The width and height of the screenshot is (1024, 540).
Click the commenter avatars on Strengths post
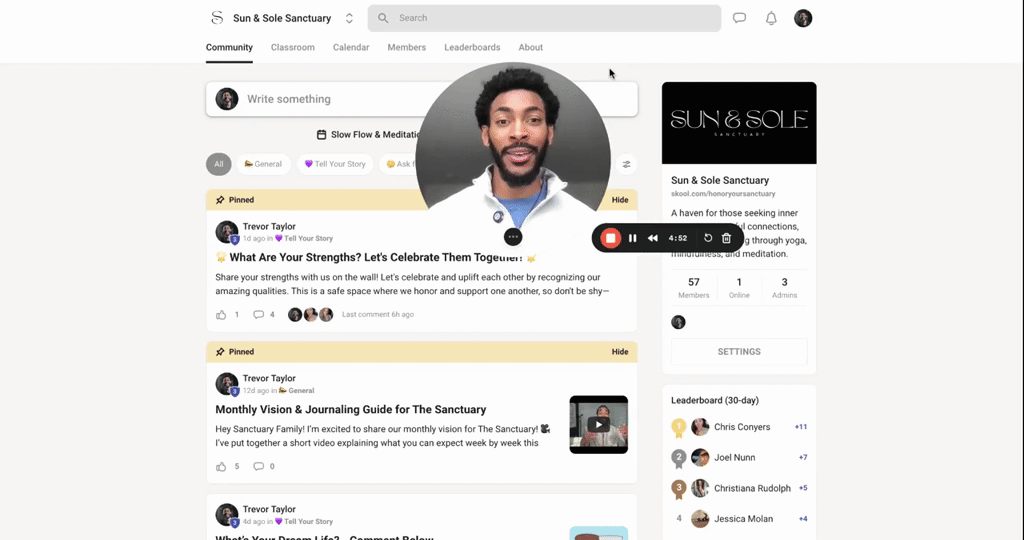[x=311, y=315]
